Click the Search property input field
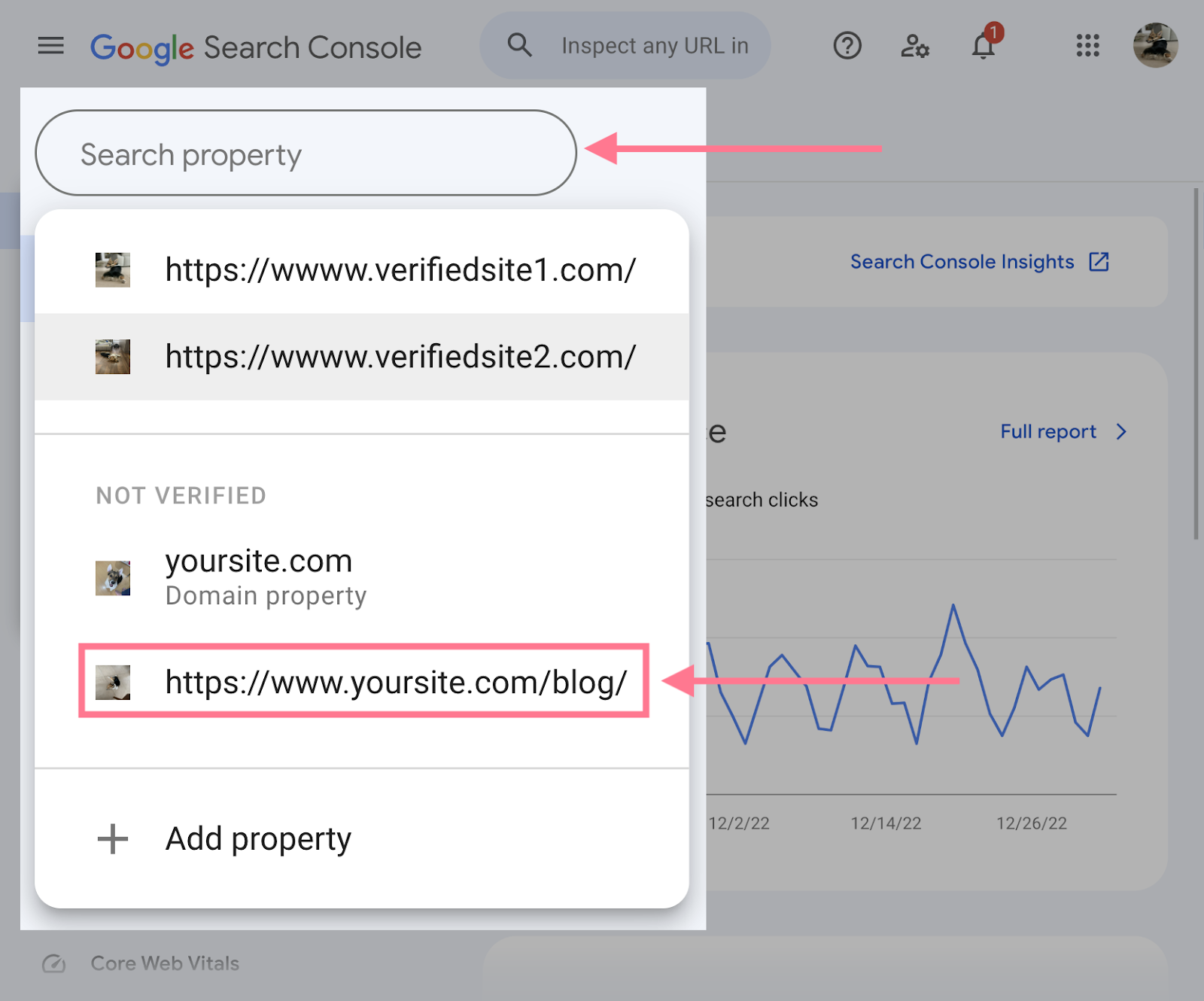This screenshot has width=1204, height=1001. click(305, 153)
